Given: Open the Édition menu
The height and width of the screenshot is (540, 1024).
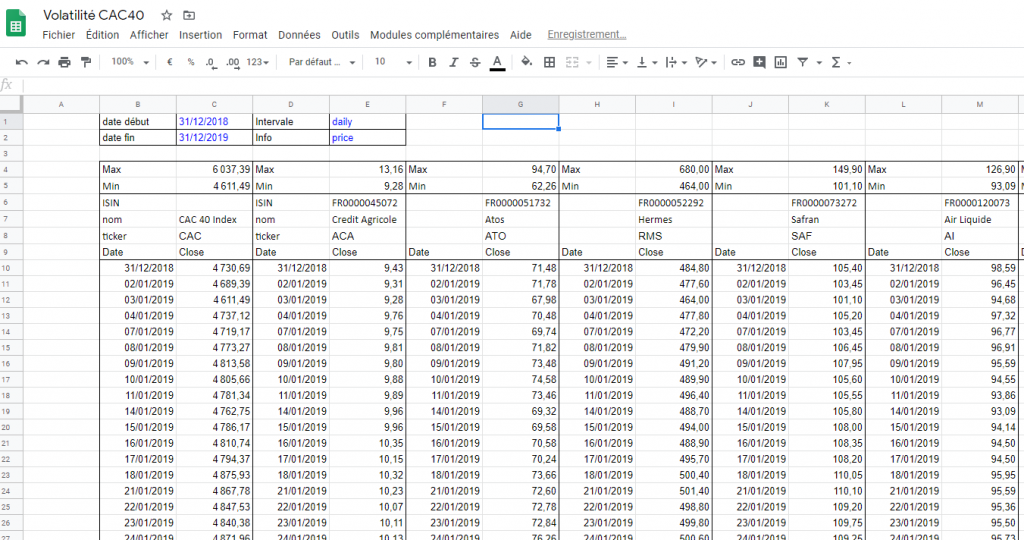Looking at the screenshot, I should pos(103,35).
